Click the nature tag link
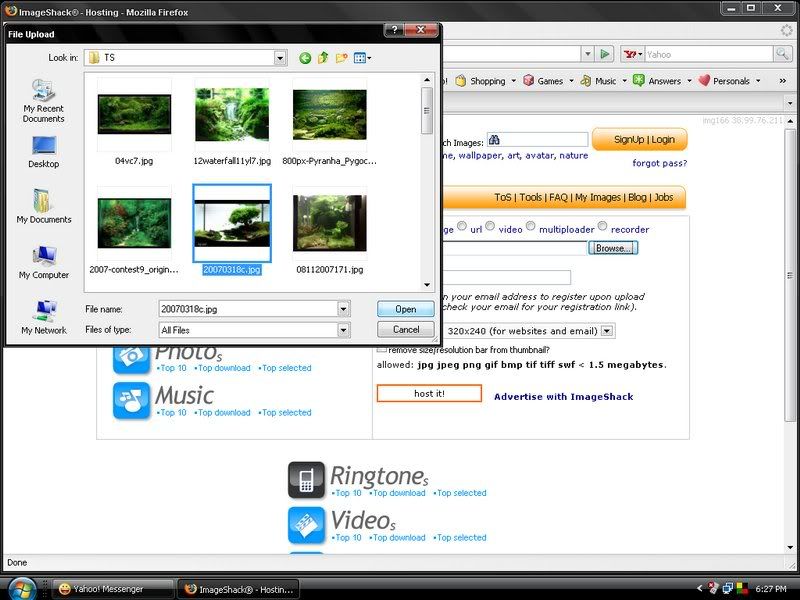The height and width of the screenshot is (600, 800). pyautogui.click(x=573, y=156)
